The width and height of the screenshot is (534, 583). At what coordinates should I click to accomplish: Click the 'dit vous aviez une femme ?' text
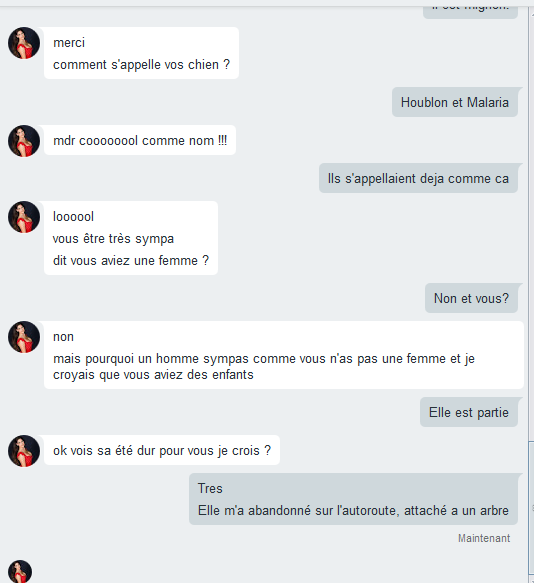131,261
